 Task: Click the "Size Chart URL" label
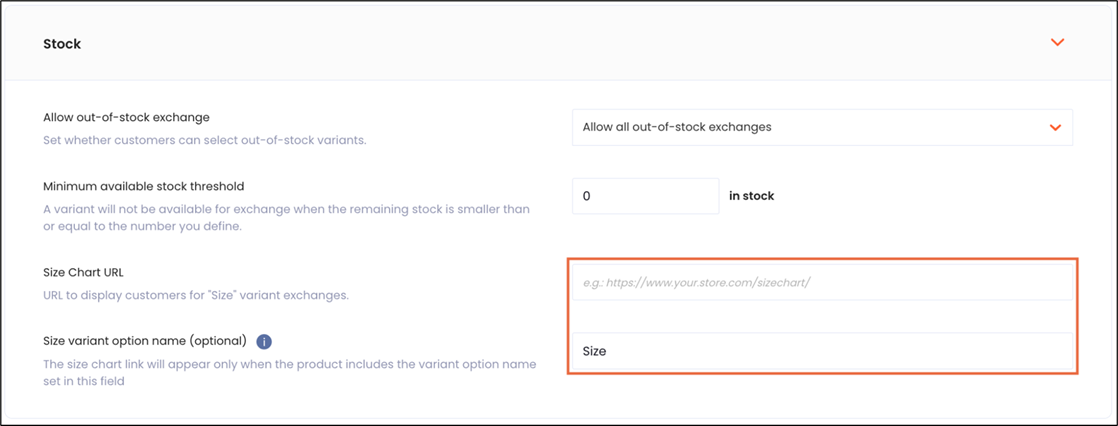[83, 272]
